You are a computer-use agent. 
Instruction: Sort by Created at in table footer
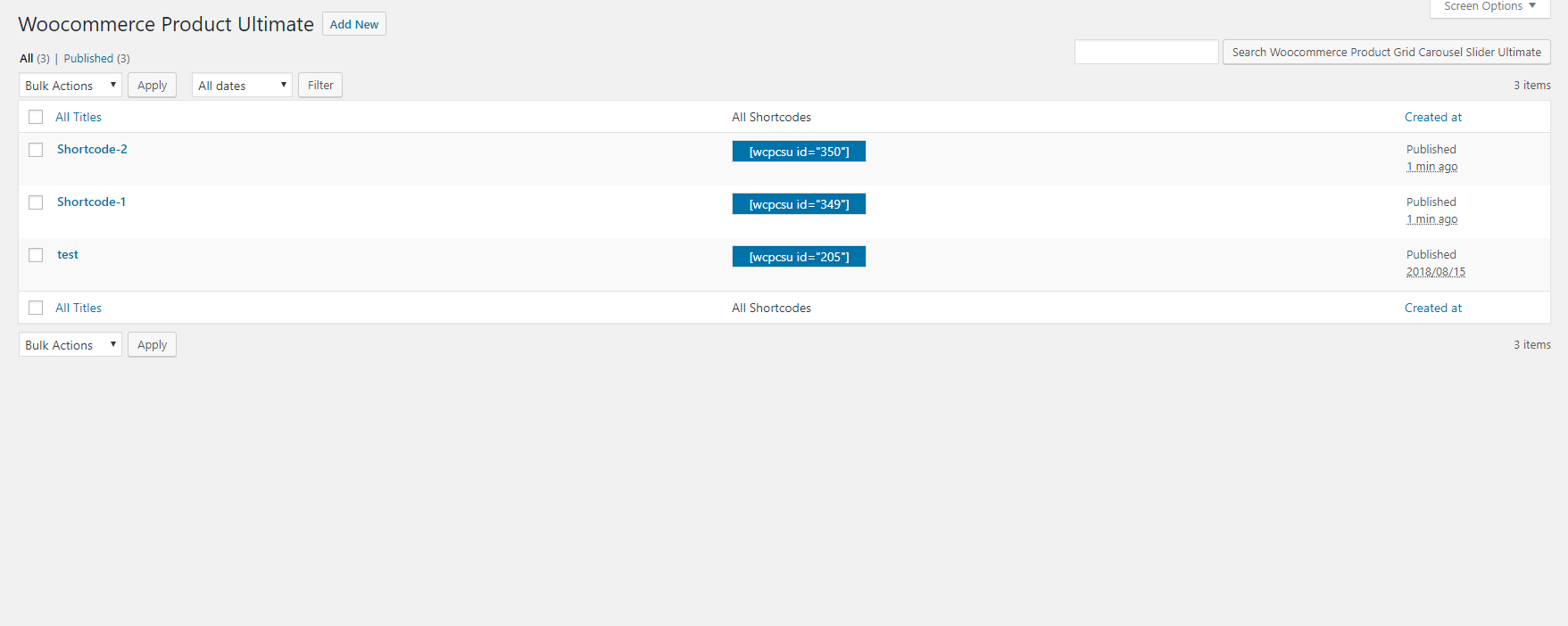point(1433,308)
